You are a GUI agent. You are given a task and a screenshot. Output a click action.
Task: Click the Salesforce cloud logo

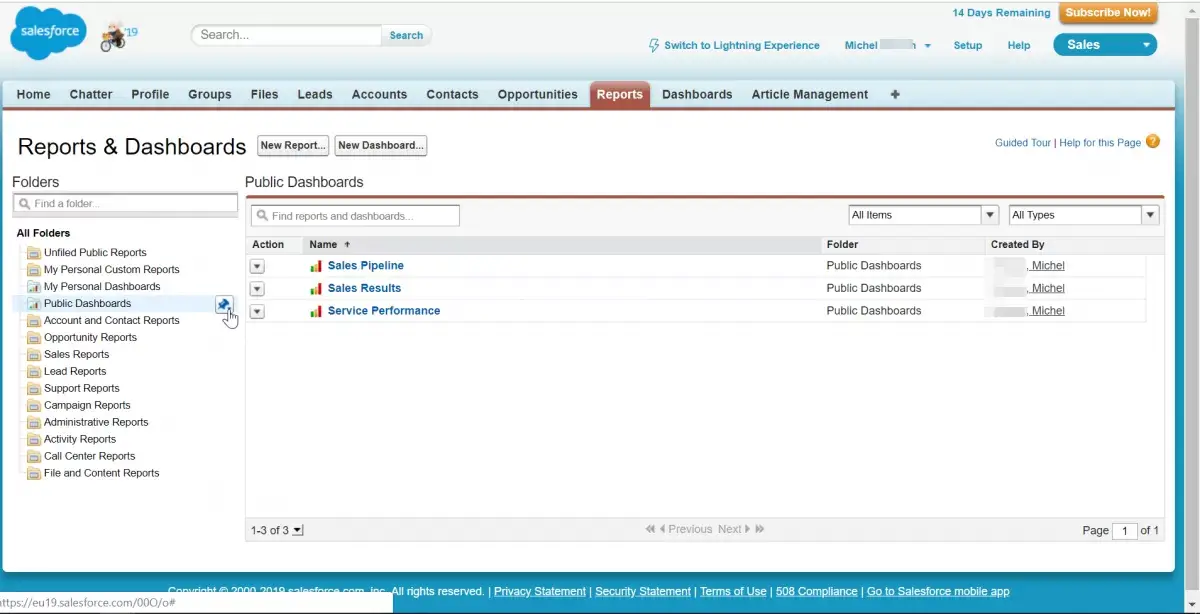pos(49,35)
